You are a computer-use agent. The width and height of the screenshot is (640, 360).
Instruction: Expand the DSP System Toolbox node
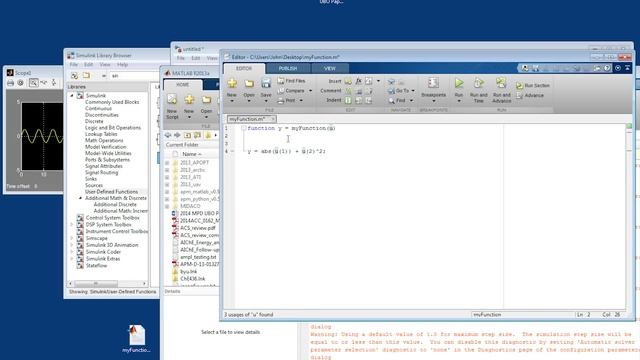(x=72, y=225)
